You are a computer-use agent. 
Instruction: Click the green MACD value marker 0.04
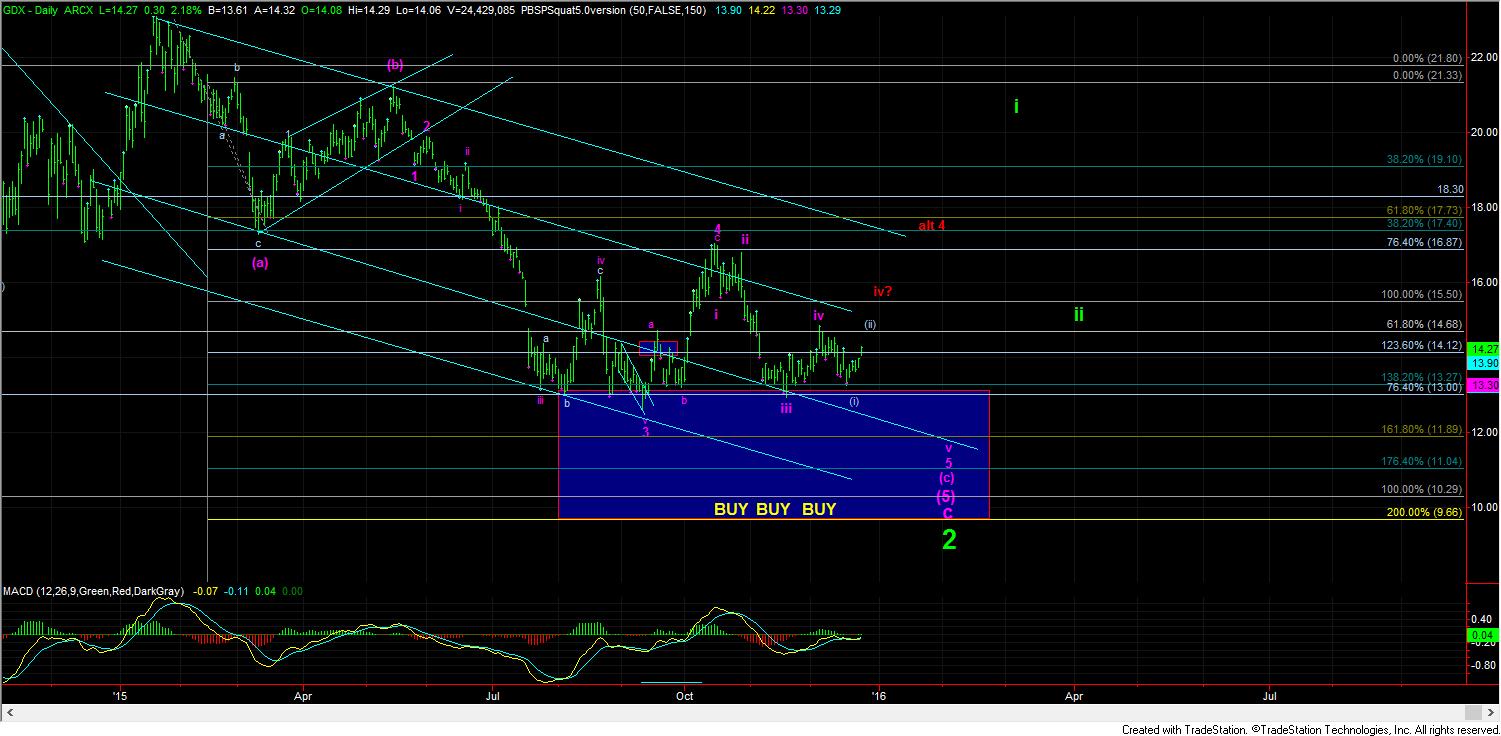click(1481, 635)
